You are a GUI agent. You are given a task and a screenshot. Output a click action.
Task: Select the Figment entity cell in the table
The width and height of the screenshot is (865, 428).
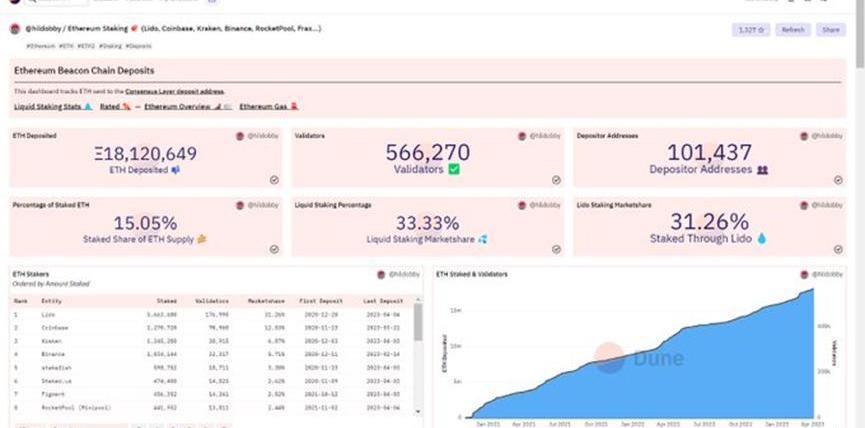click(53, 394)
